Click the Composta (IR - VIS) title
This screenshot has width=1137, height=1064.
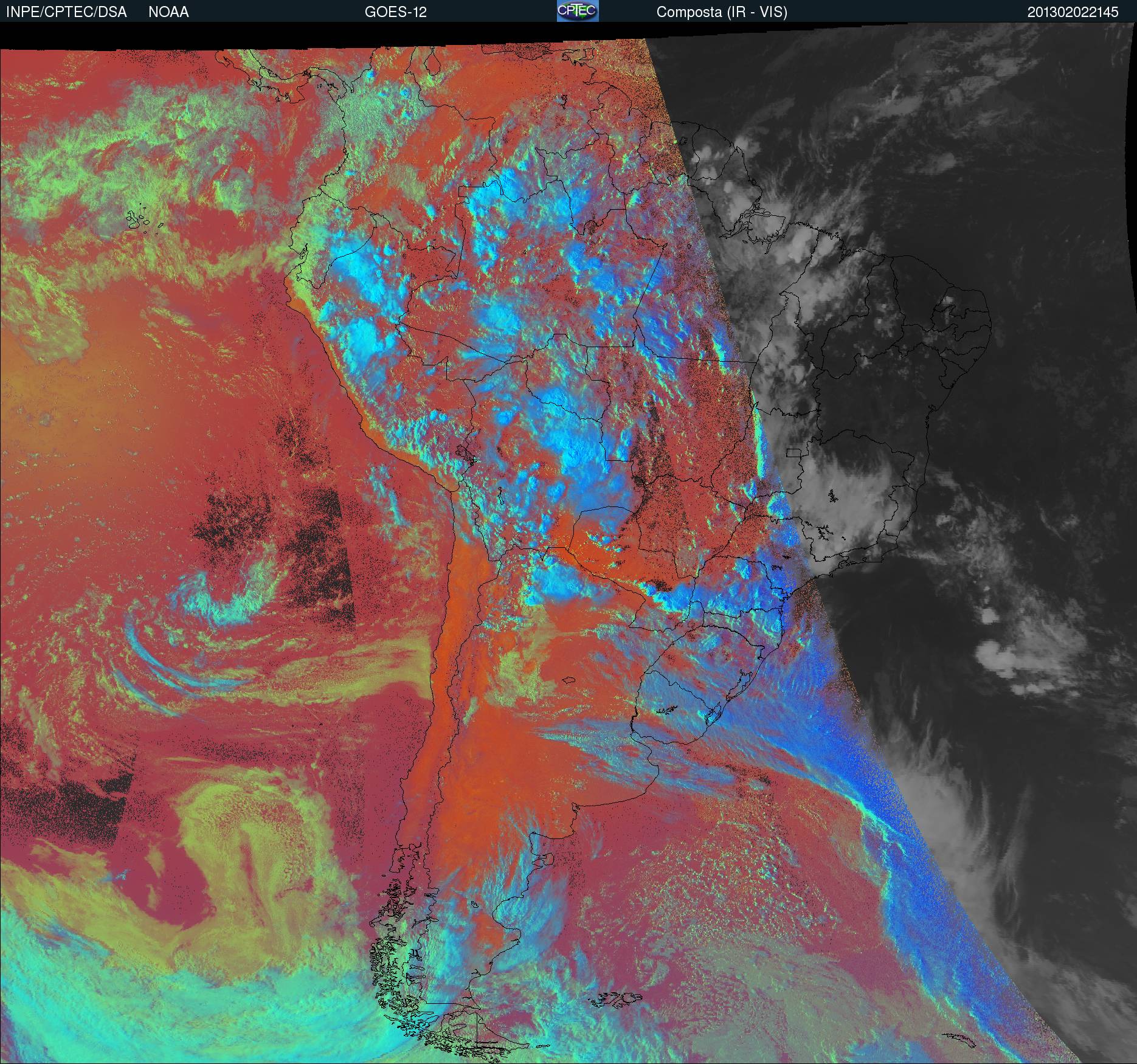[722, 12]
